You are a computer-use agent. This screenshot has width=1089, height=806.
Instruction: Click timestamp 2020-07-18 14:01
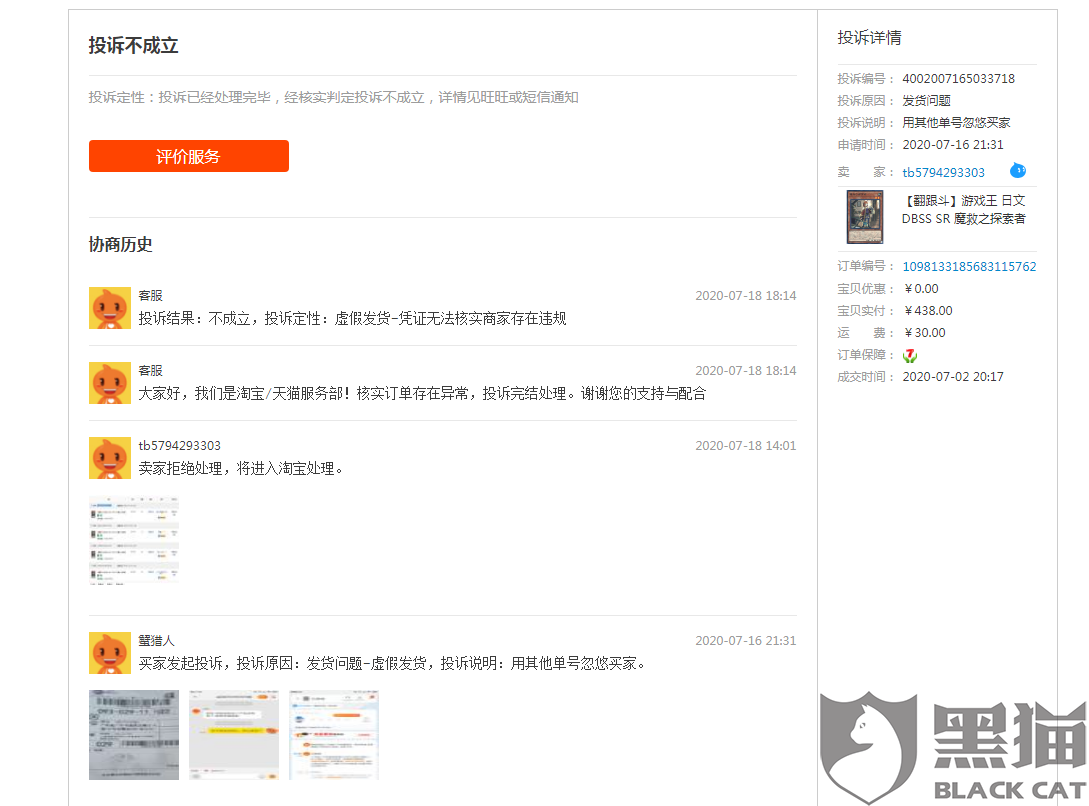point(746,446)
